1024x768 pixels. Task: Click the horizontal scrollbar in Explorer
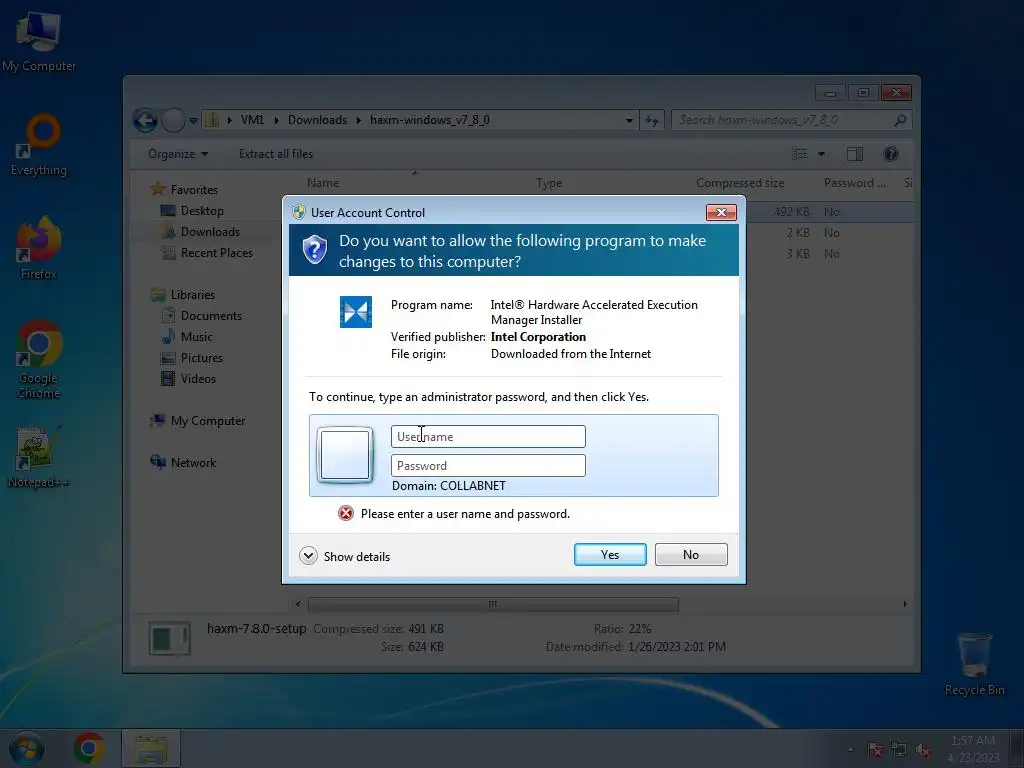[493, 604]
